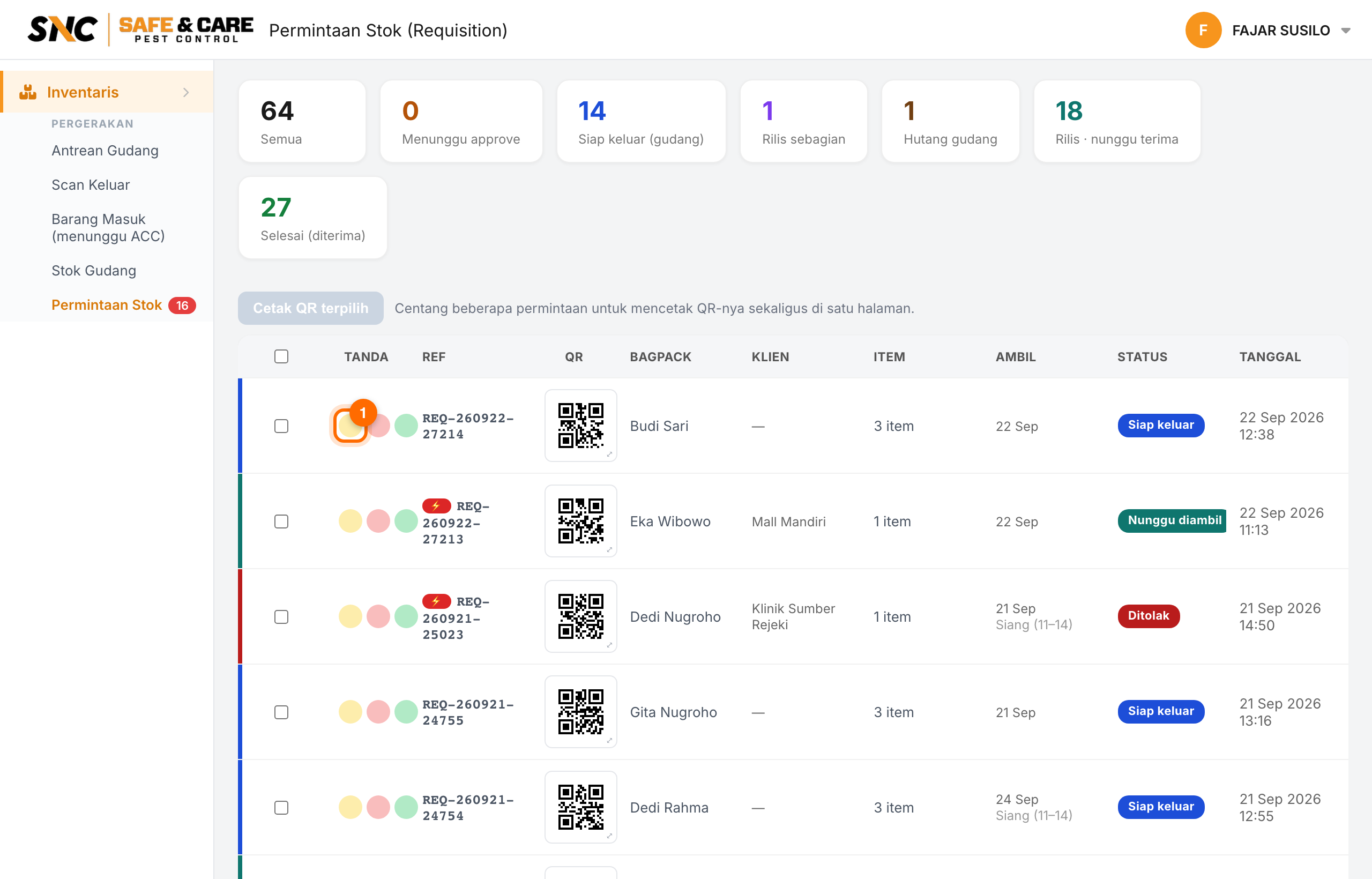The height and width of the screenshot is (879, 1372).
Task: Open request REQ-260921-24754
Action: [468, 808]
